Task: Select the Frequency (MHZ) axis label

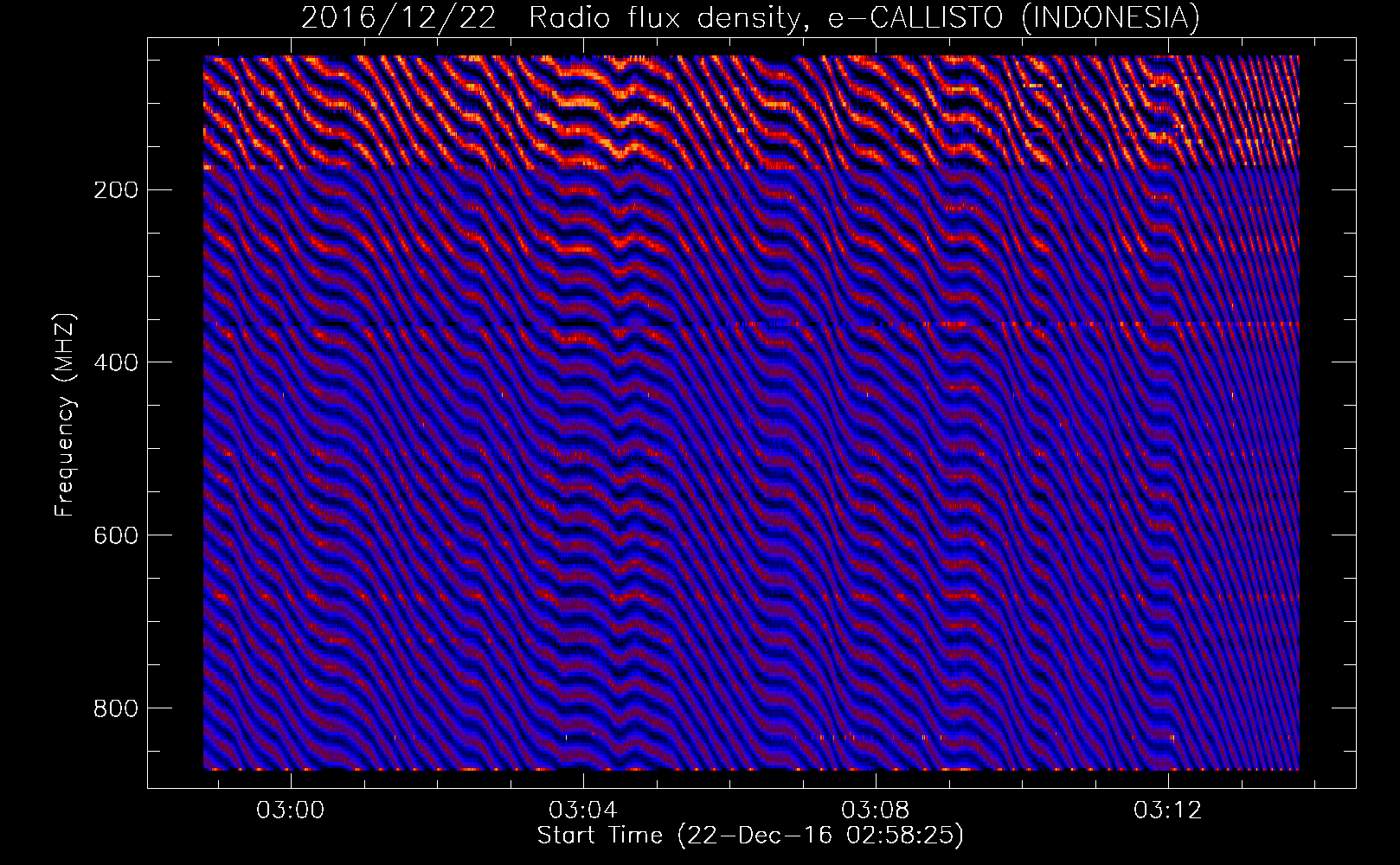Action: 65,415
